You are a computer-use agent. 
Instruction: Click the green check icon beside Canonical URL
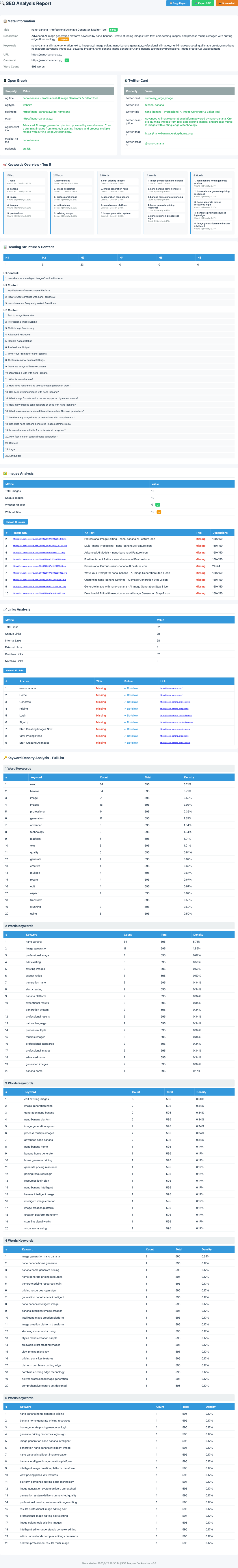coord(67,60)
